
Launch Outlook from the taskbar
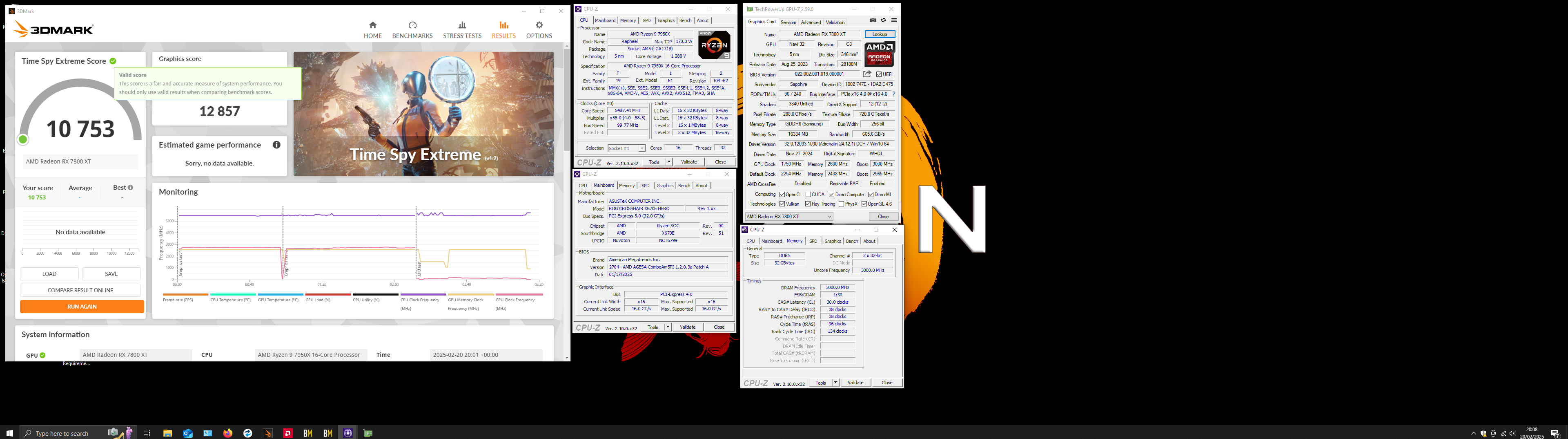(x=187, y=433)
